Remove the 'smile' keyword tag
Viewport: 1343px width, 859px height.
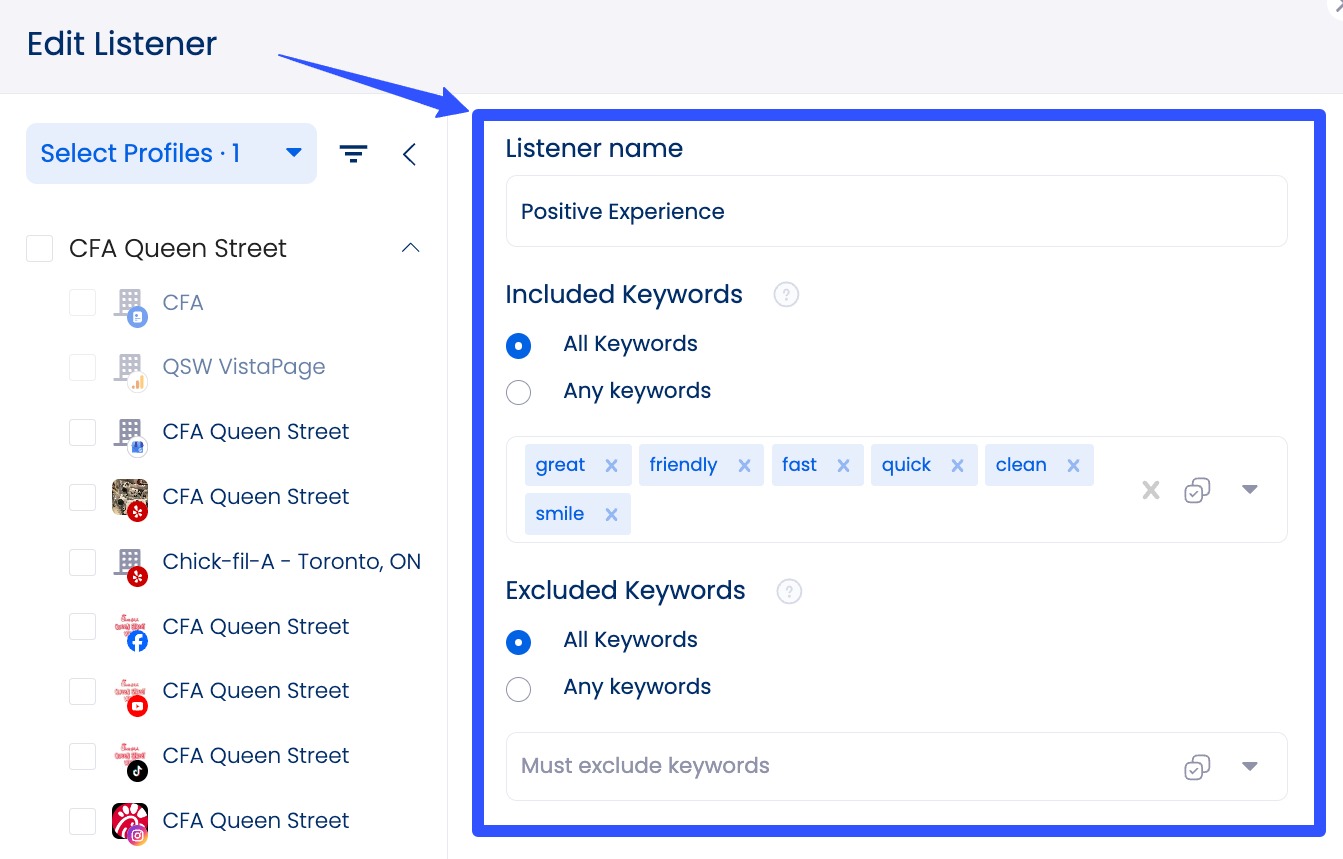[611, 515]
